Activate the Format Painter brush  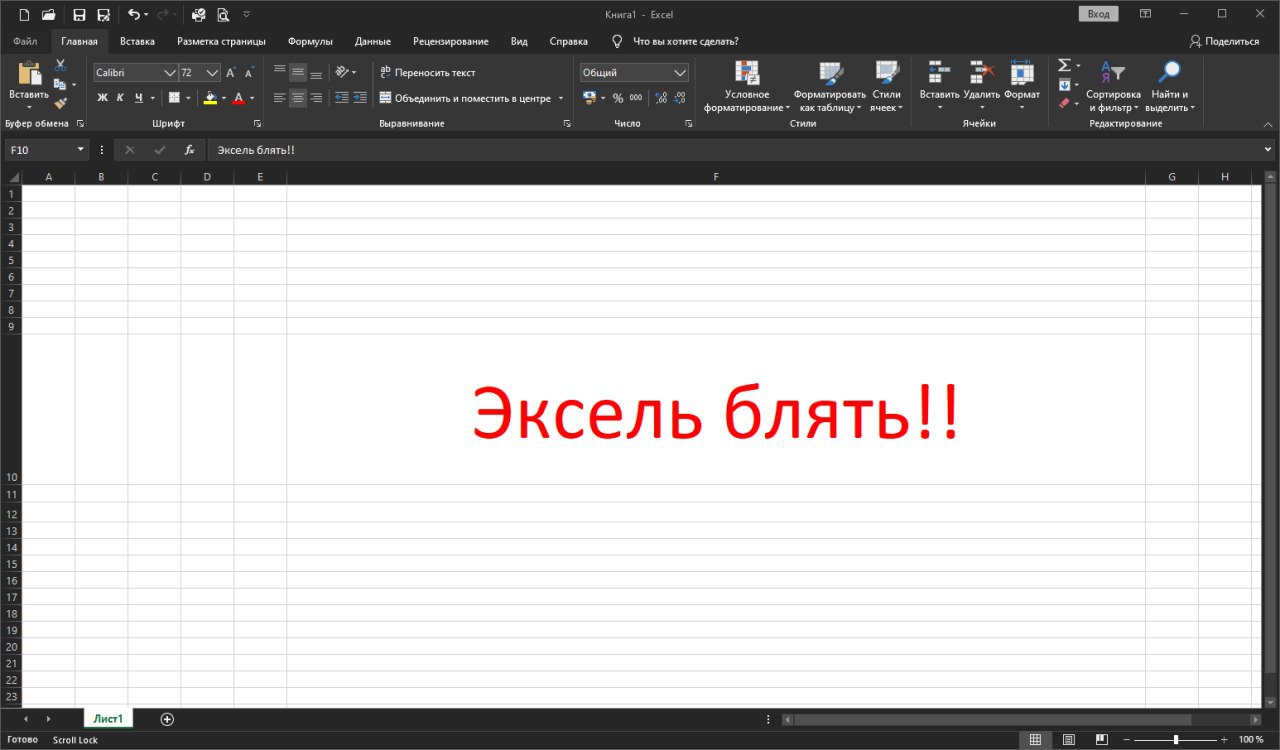click(60, 103)
